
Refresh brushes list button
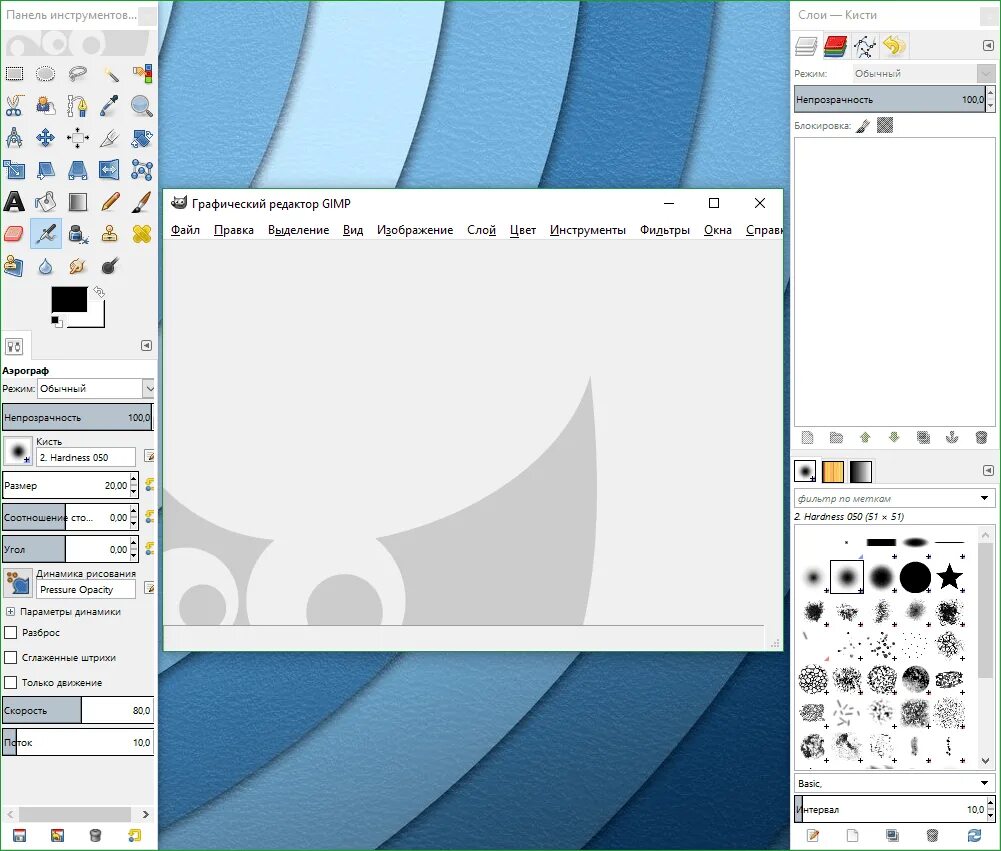(974, 835)
